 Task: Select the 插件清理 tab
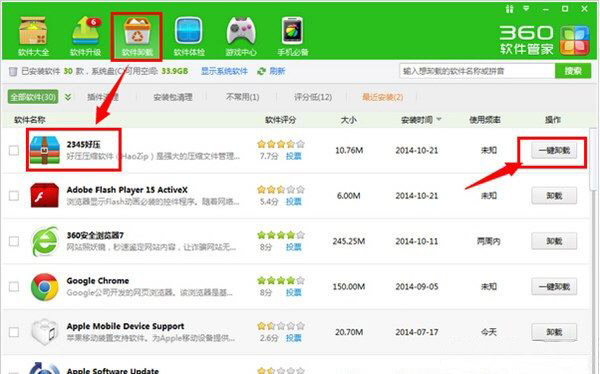pos(103,97)
